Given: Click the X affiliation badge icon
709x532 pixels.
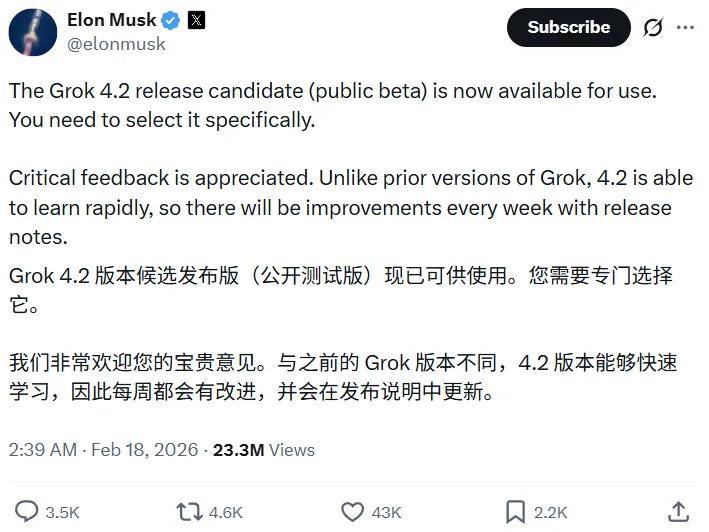Looking at the screenshot, I should [196, 20].
